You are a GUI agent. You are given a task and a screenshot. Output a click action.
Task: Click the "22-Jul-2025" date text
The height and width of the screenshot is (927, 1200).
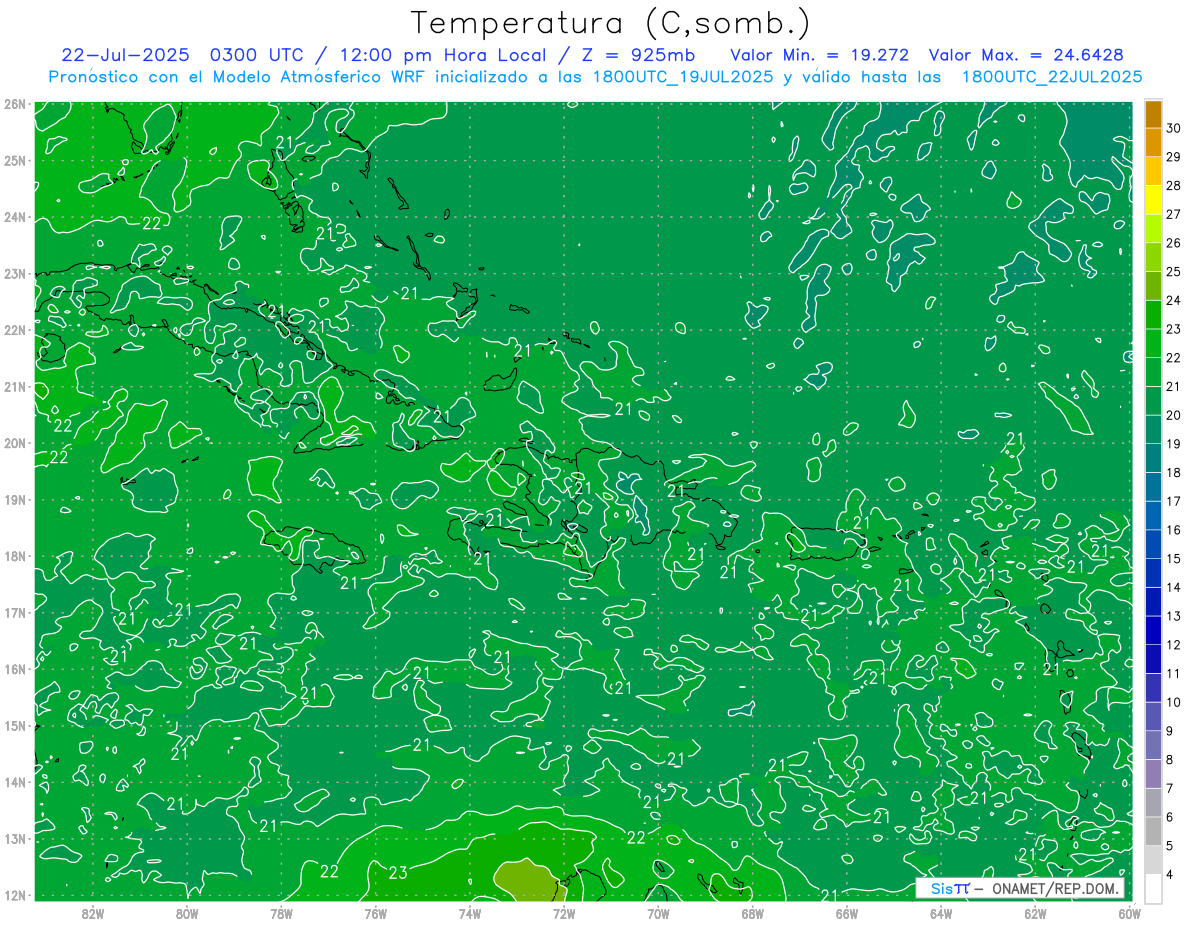click(x=125, y=54)
